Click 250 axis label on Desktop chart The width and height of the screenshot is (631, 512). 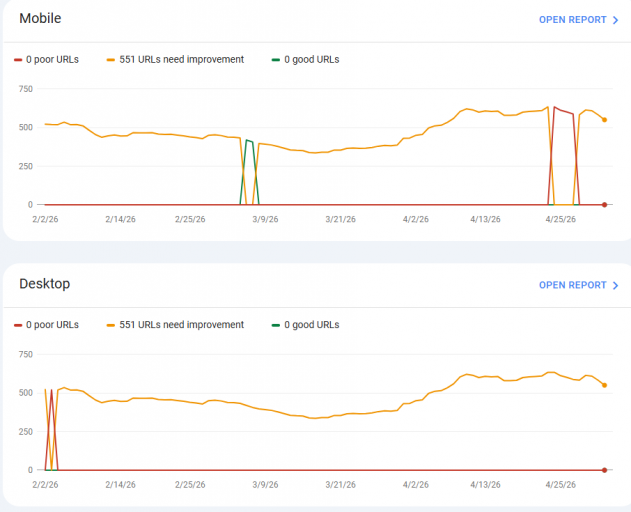point(26,431)
